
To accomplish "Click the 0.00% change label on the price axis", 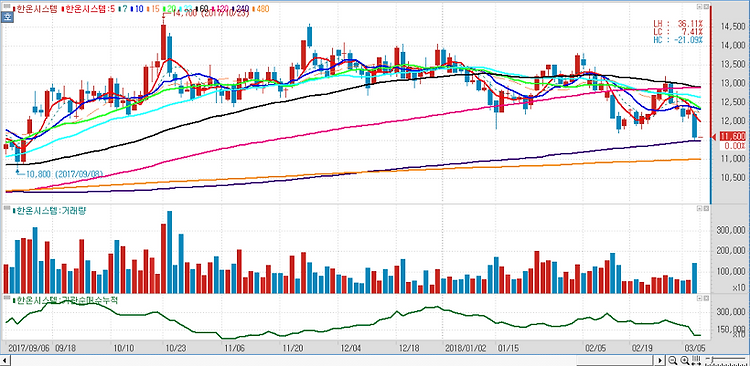I will pyautogui.click(x=734, y=145).
